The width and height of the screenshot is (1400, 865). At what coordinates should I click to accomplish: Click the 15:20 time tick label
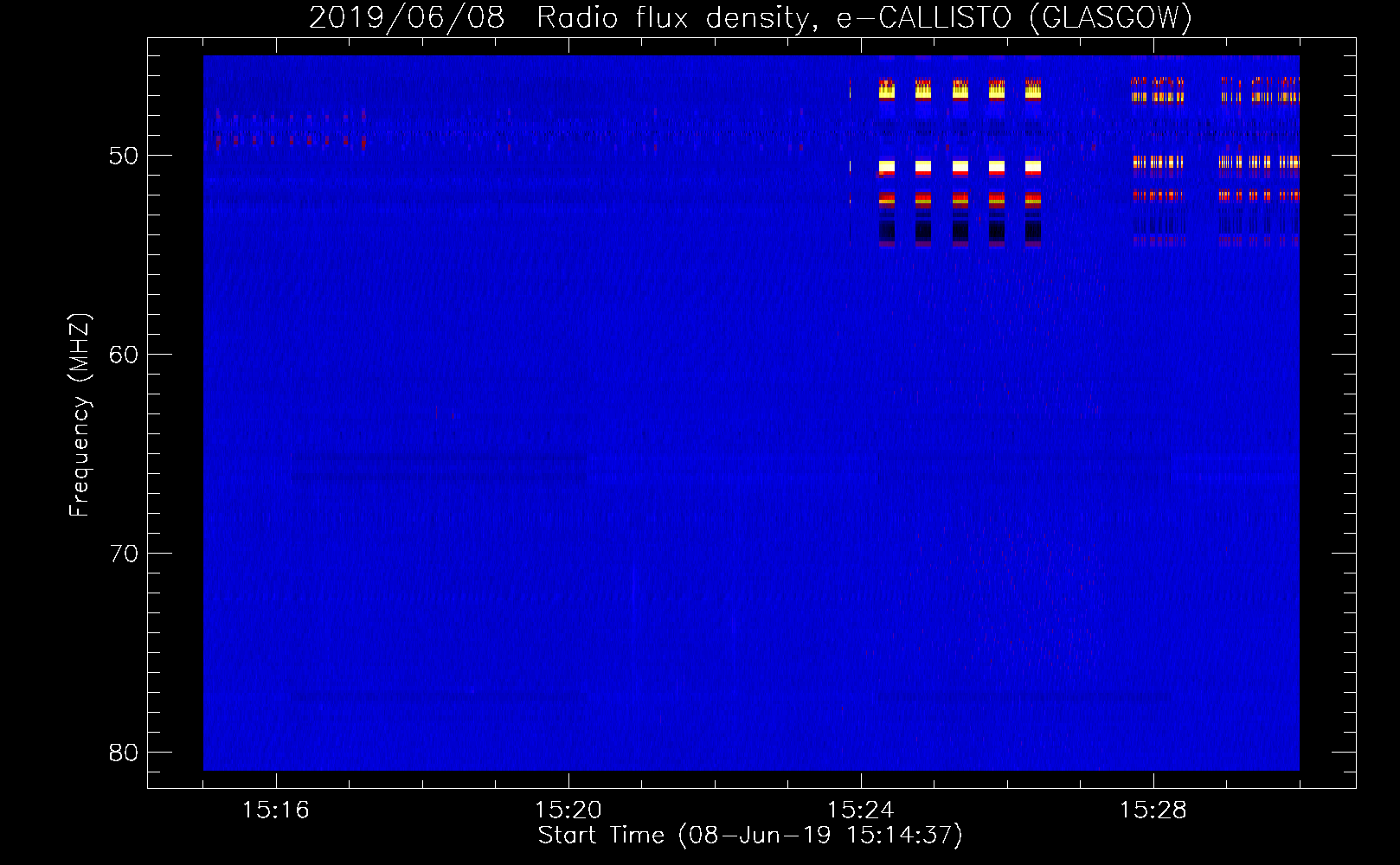(568, 811)
